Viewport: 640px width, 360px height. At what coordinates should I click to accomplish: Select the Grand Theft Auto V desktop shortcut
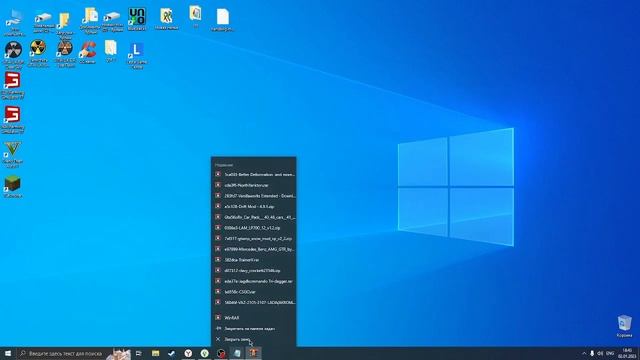click(x=12, y=154)
